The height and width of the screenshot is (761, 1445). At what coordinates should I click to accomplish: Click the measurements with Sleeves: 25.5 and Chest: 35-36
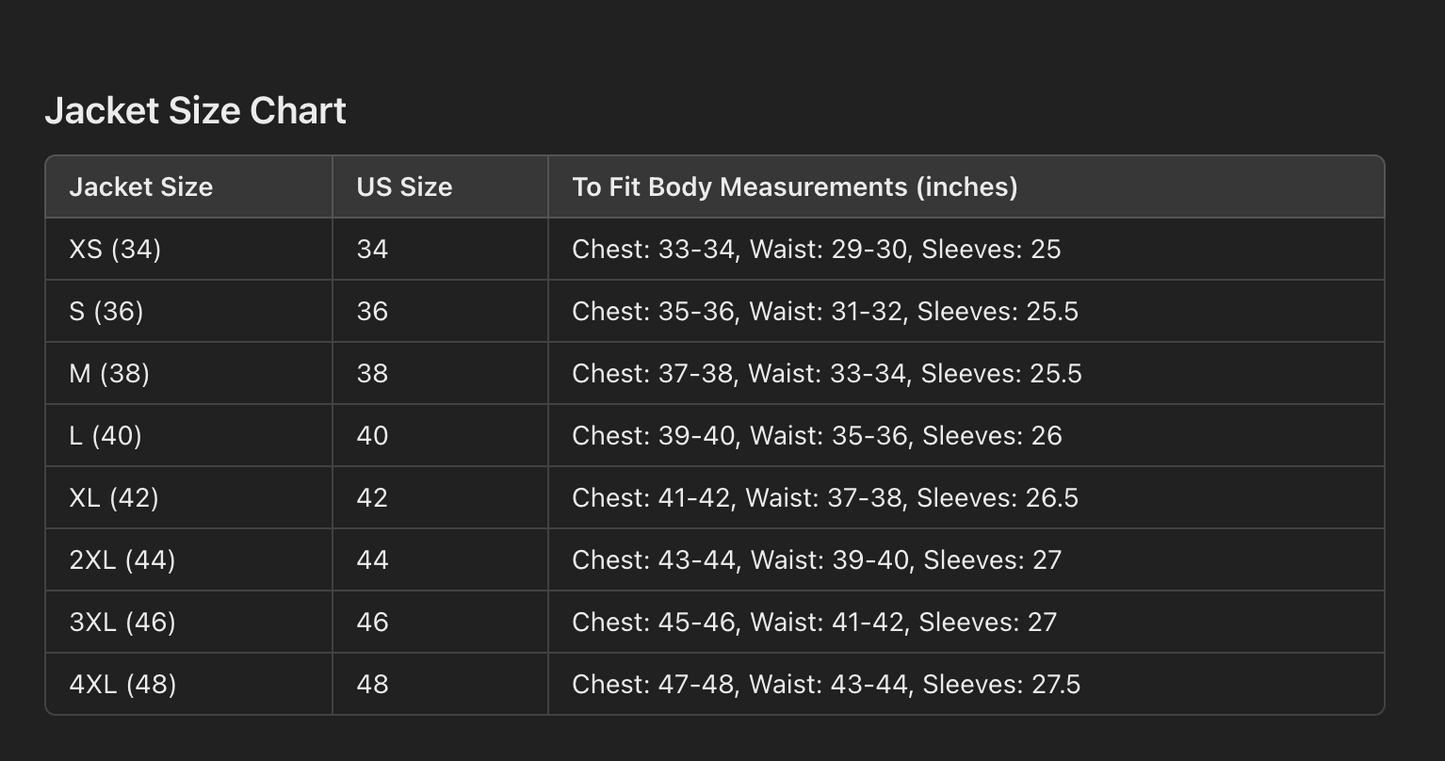click(x=825, y=311)
